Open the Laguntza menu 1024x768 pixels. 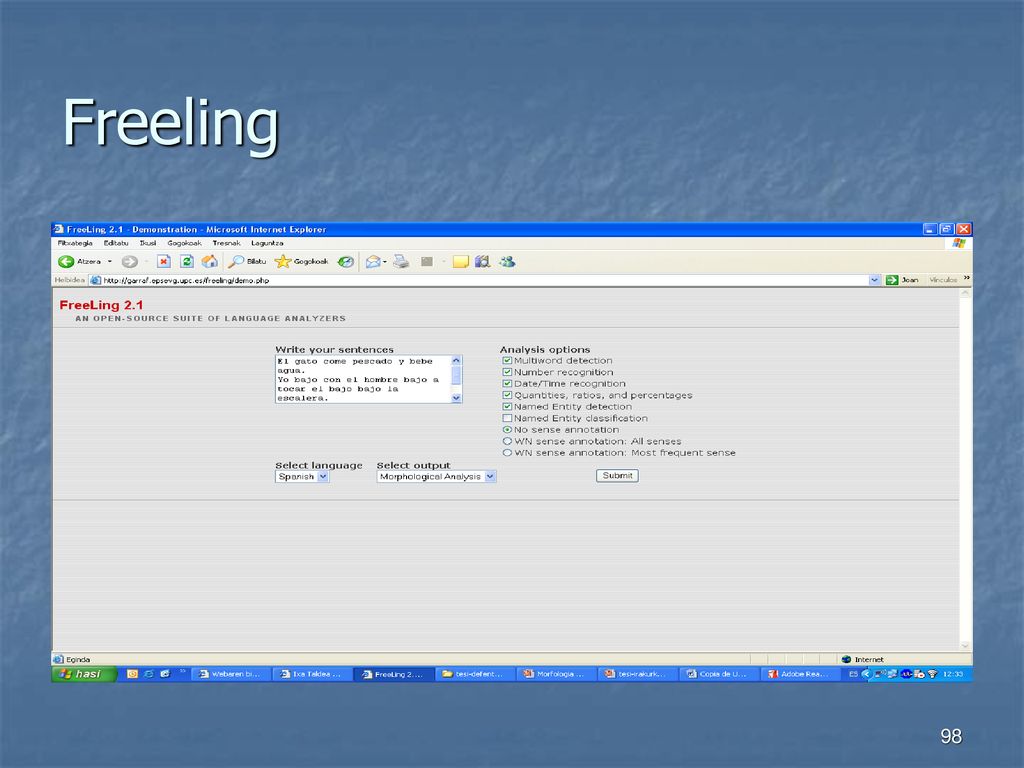click(267, 243)
